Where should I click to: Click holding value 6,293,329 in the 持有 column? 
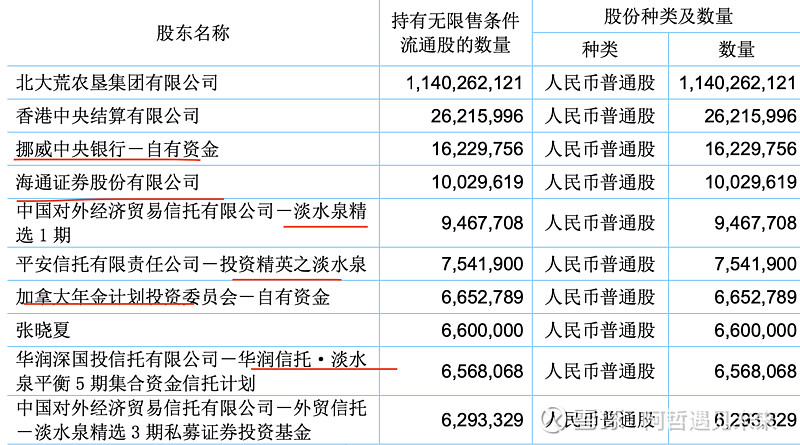coord(482,419)
